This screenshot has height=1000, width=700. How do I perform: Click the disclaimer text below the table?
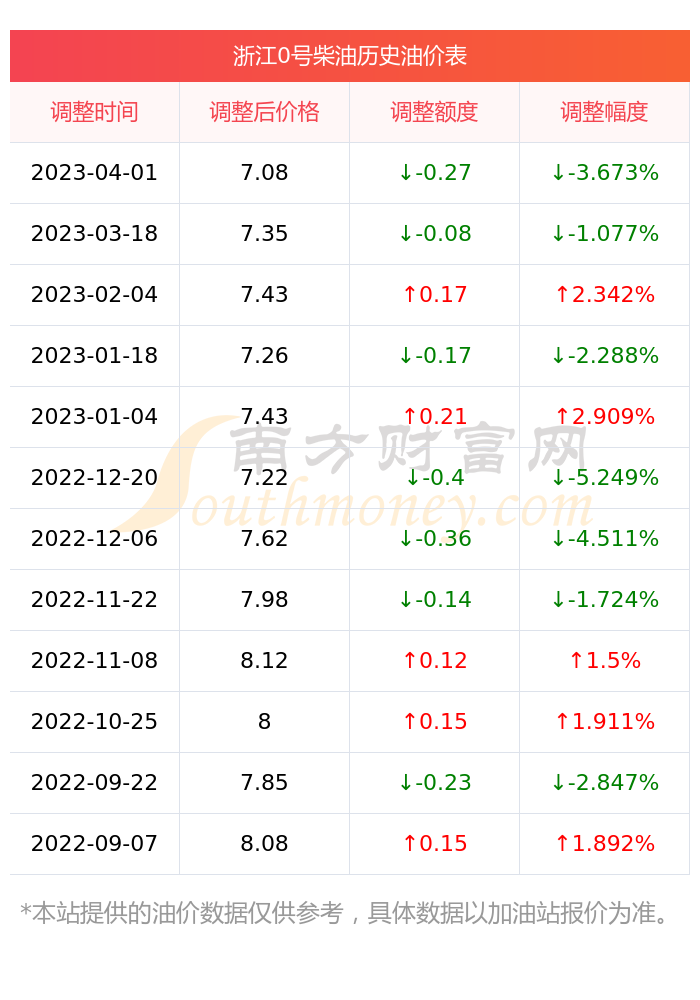(344, 913)
